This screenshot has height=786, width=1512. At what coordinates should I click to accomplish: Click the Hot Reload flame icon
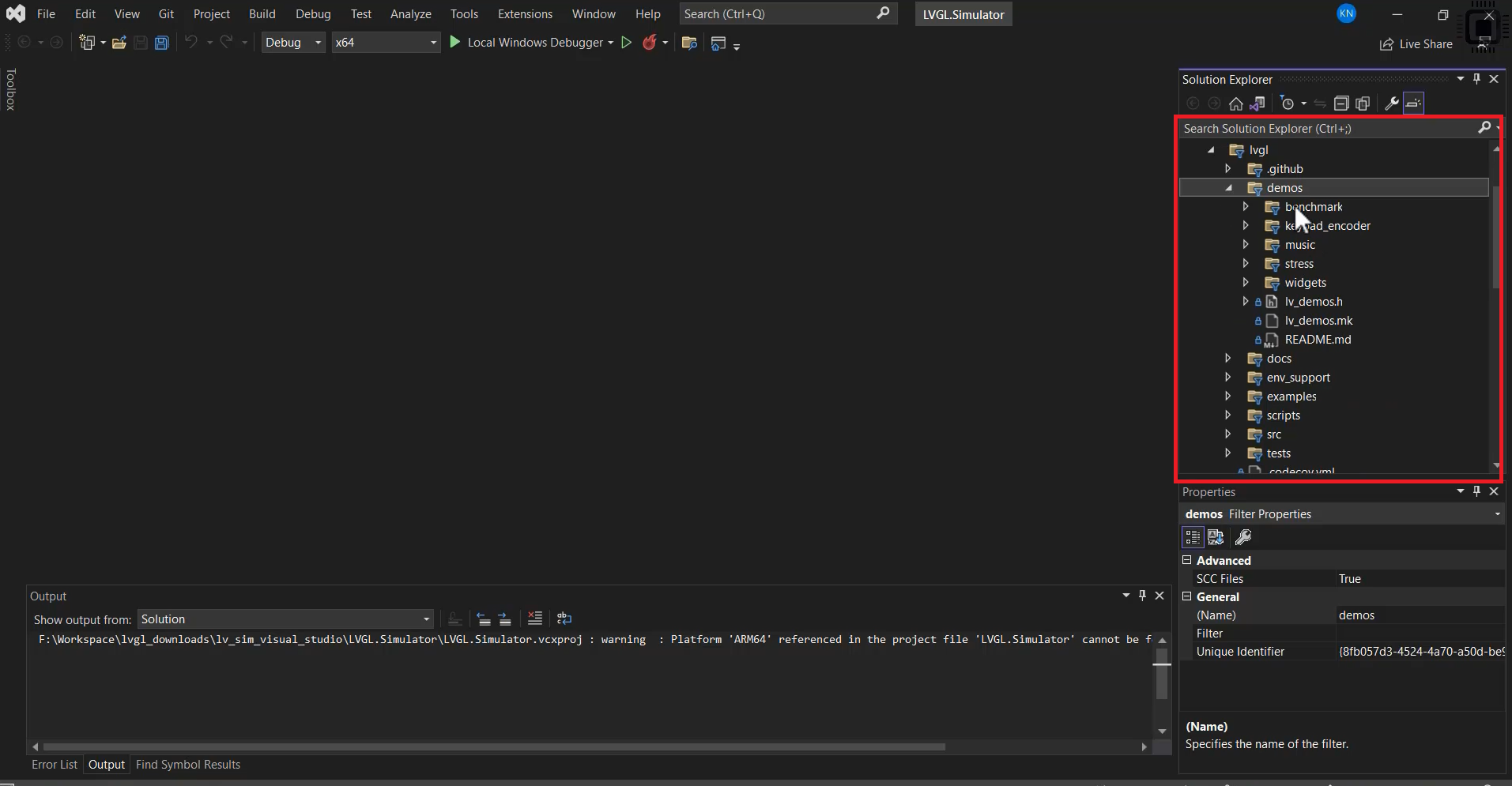650,43
